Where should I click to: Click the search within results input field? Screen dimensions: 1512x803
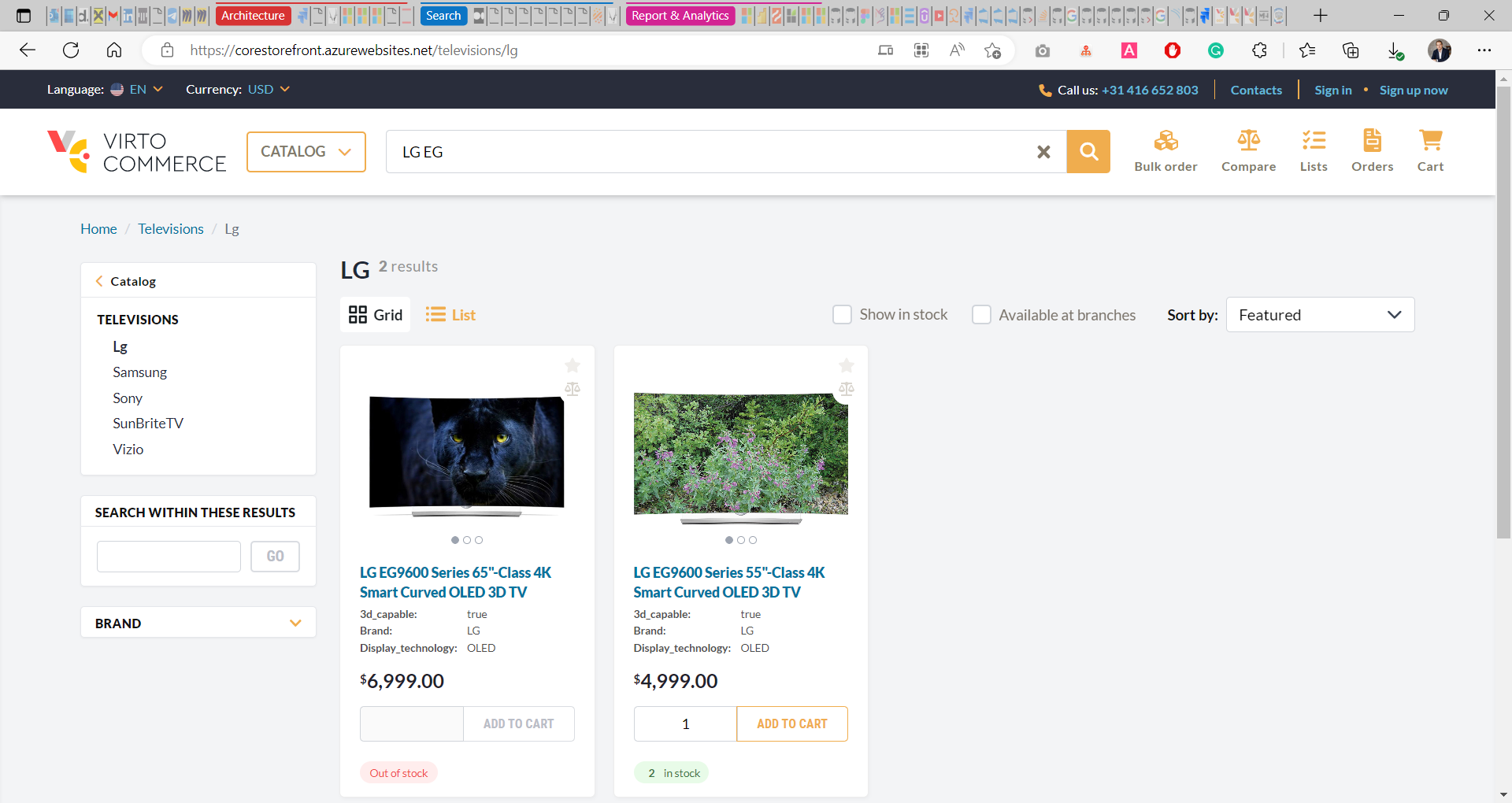pyautogui.click(x=169, y=557)
